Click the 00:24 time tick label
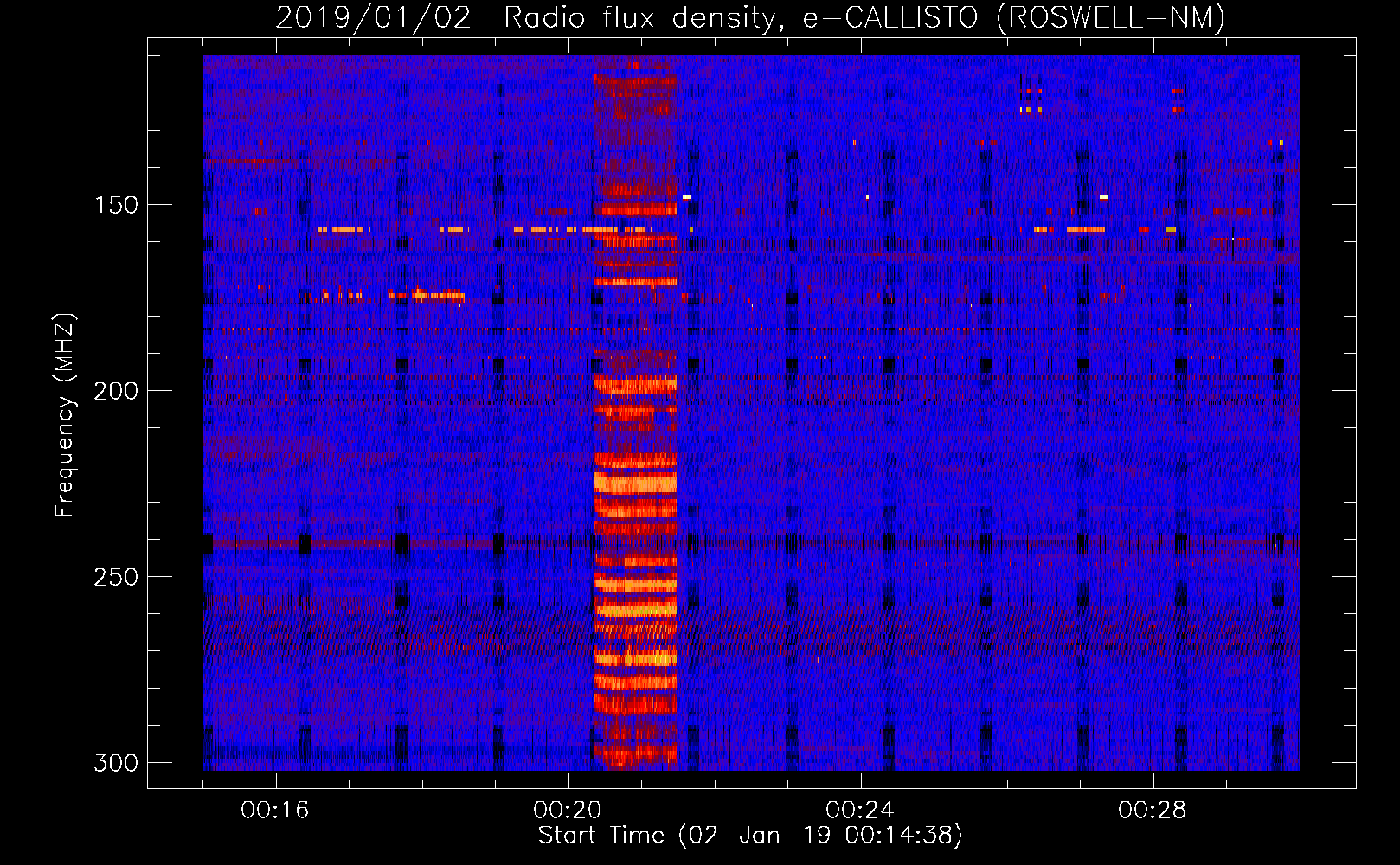This screenshot has height=865, width=1400. click(x=860, y=811)
